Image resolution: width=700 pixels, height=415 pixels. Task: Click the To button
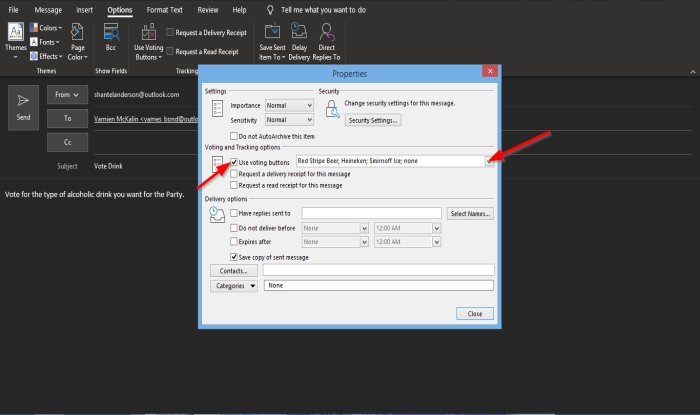click(67, 118)
